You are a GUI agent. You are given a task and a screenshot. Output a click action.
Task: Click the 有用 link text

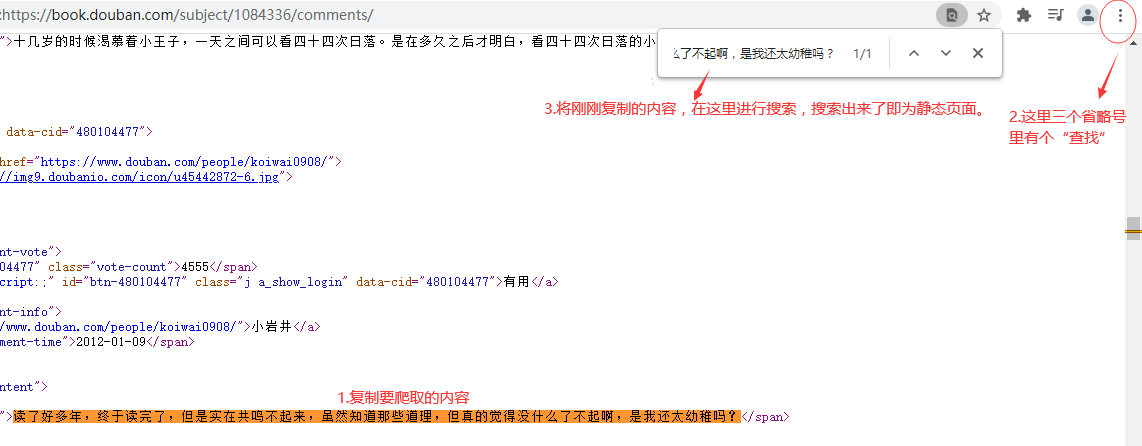pyautogui.click(x=517, y=282)
